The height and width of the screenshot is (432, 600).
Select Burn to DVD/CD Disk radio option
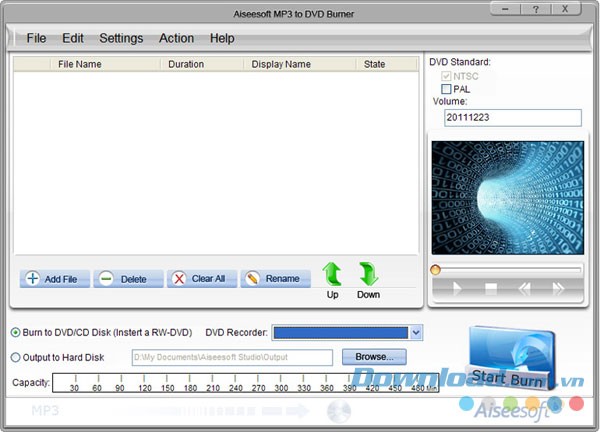15,333
